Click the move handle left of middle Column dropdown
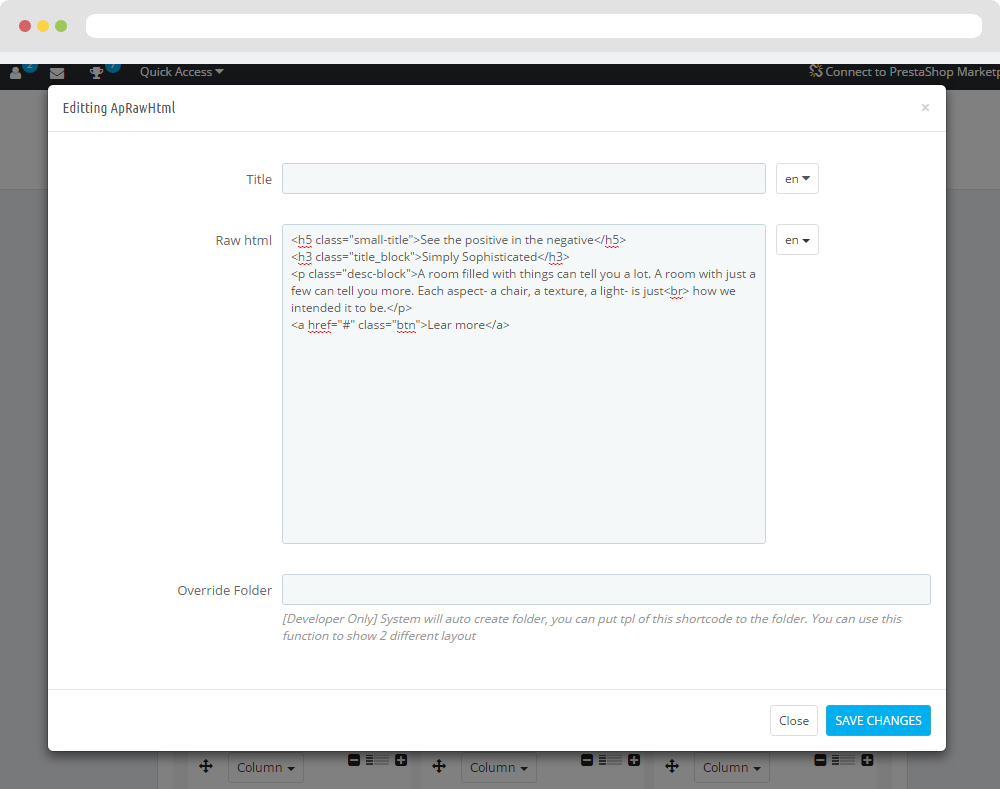 coord(439,766)
